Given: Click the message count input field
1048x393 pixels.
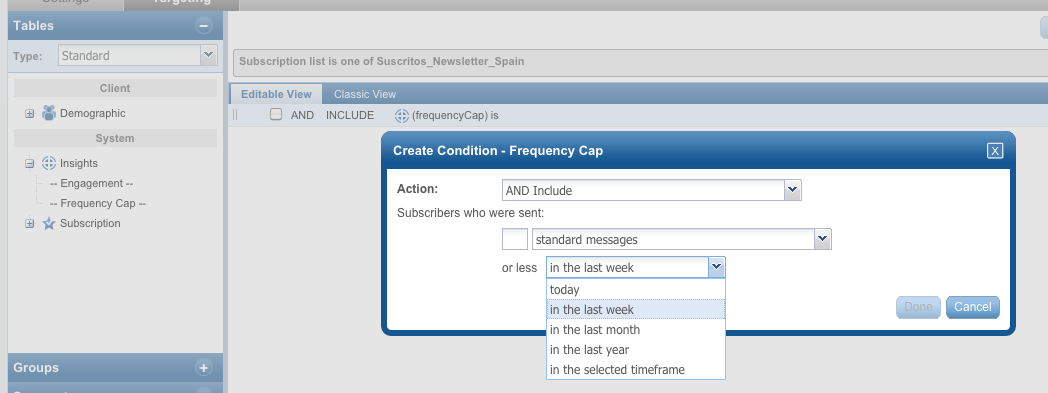Looking at the screenshot, I should pyautogui.click(x=515, y=239).
